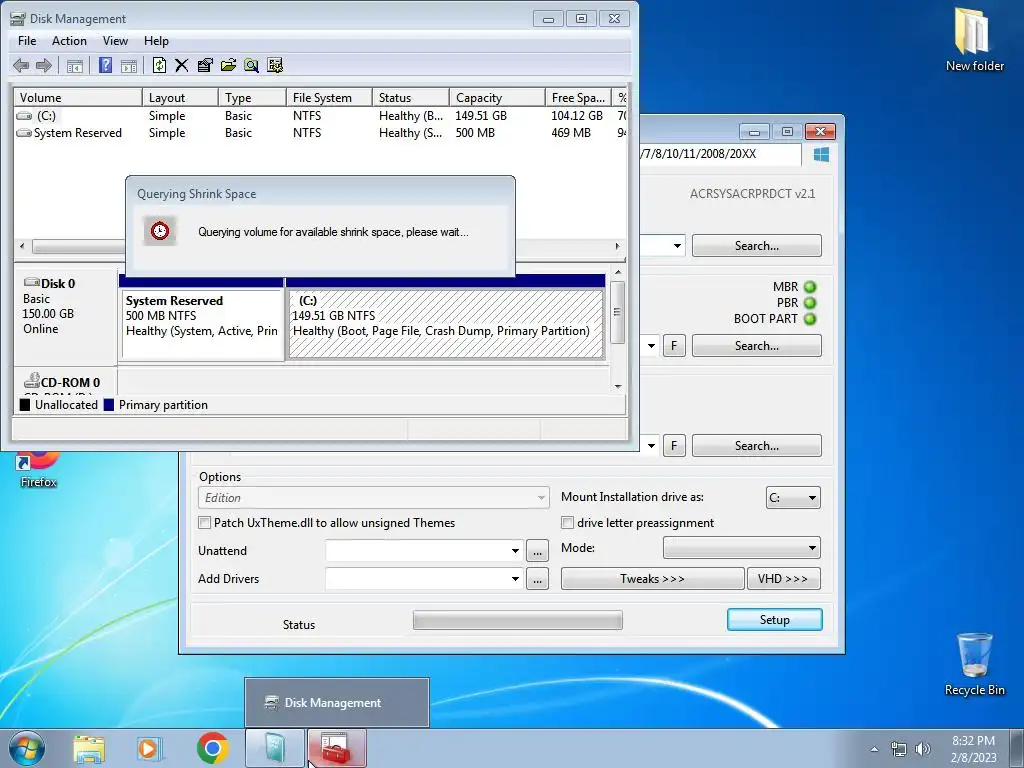Select the System Reserved row in volume list
Screen dimensions: 1024x768
[x=319, y=133]
